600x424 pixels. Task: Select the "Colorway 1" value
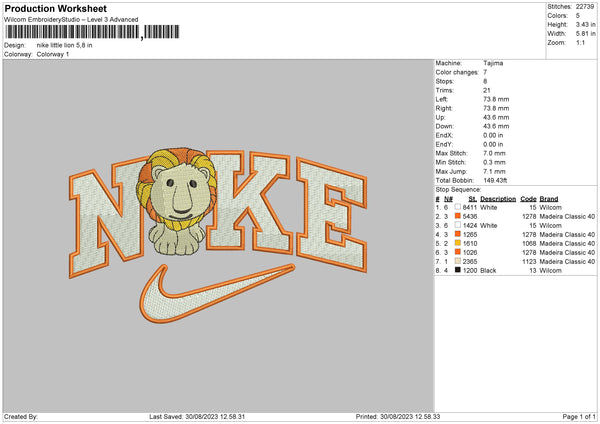[x=53, y=54]
